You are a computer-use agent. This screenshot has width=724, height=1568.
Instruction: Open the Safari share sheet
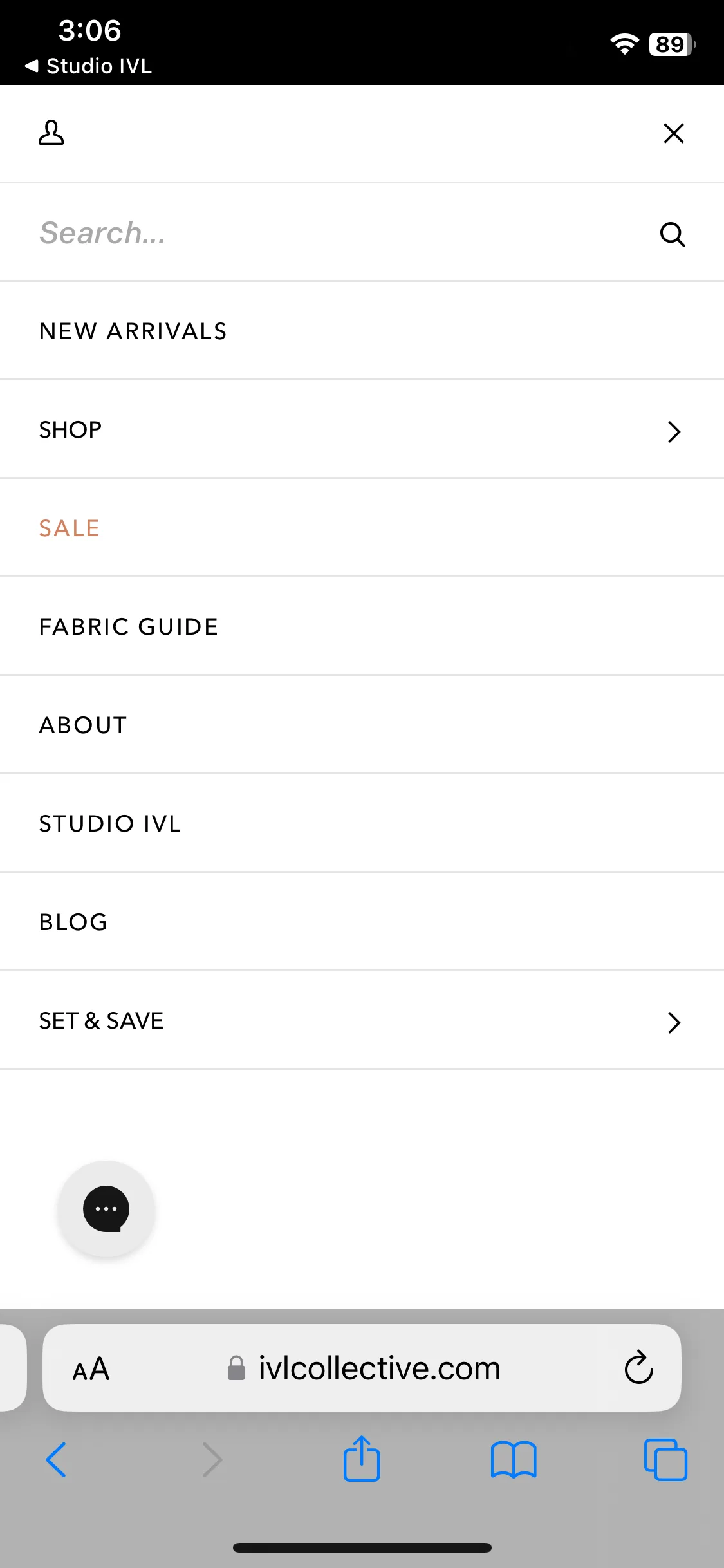pos(362,1458)
